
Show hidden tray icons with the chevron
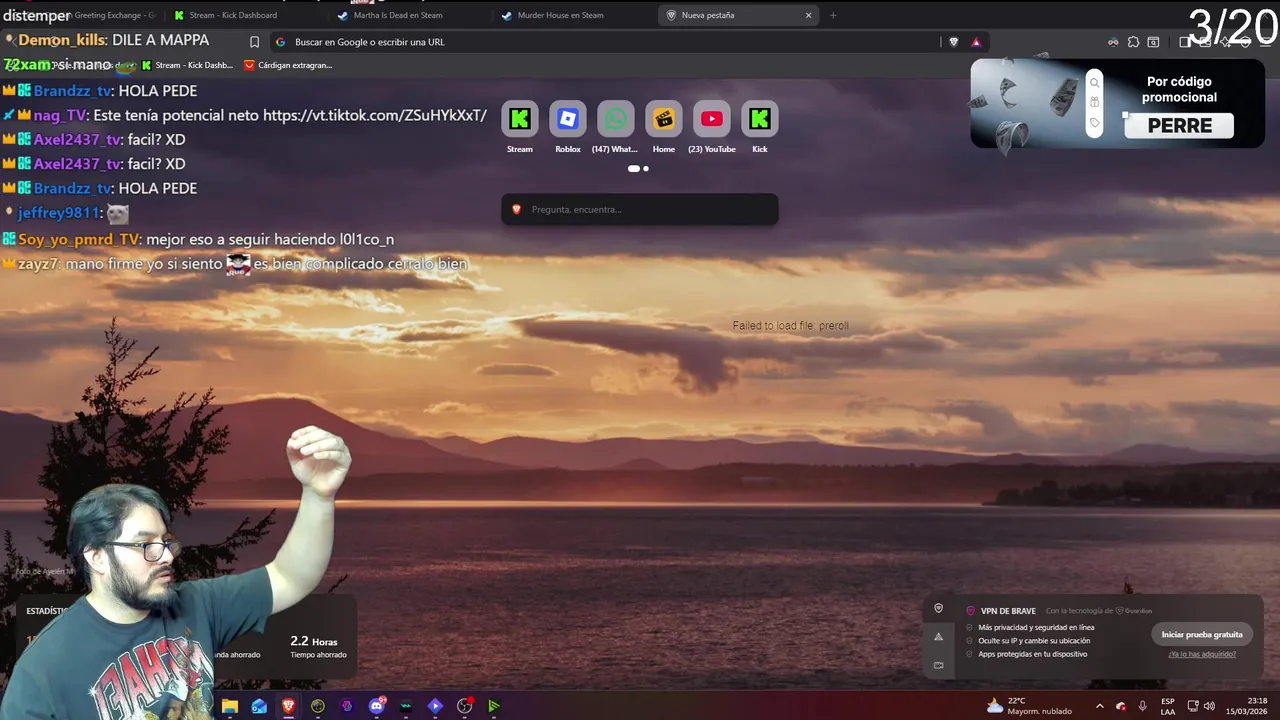coord(1100,706)
